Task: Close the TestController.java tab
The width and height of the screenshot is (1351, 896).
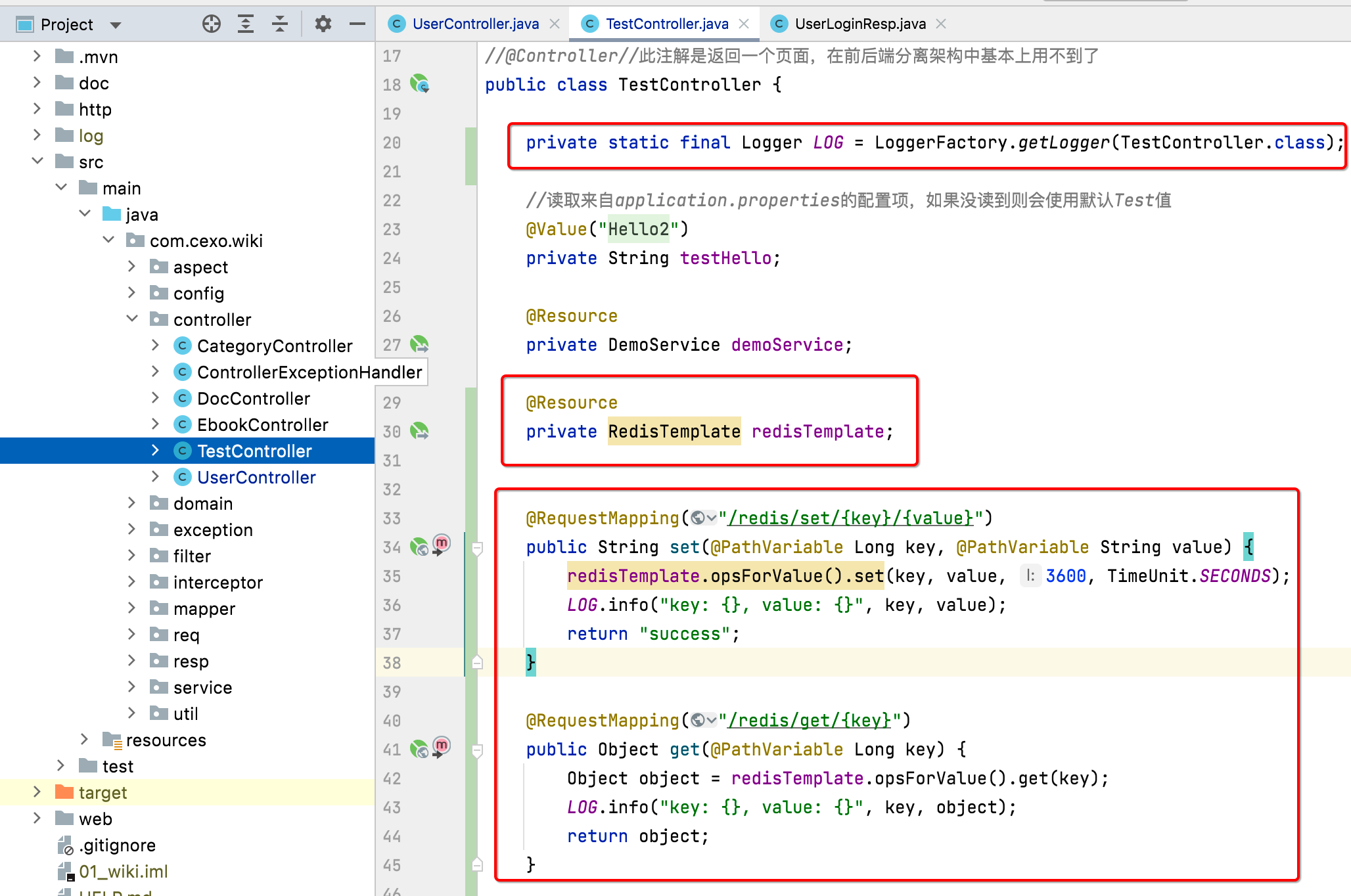Action: (744, 24)
